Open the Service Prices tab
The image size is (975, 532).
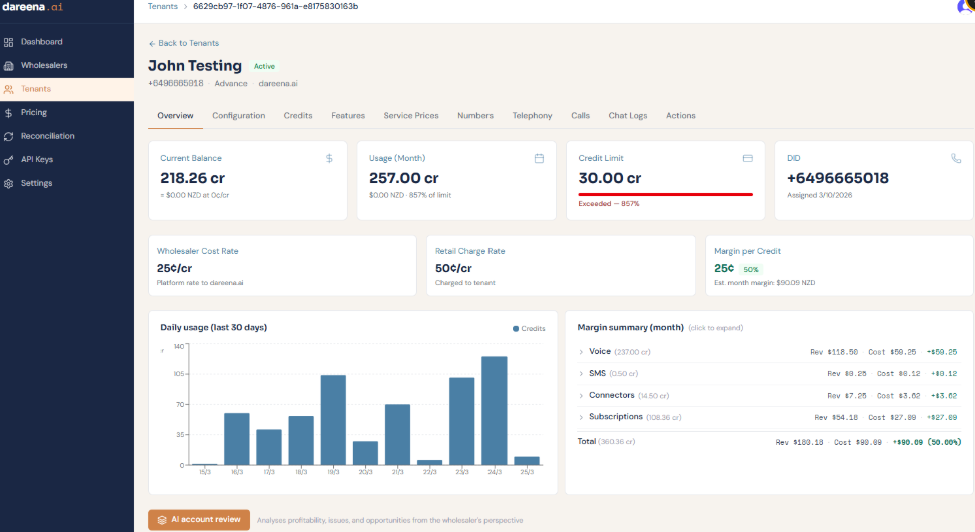(411, 116)
